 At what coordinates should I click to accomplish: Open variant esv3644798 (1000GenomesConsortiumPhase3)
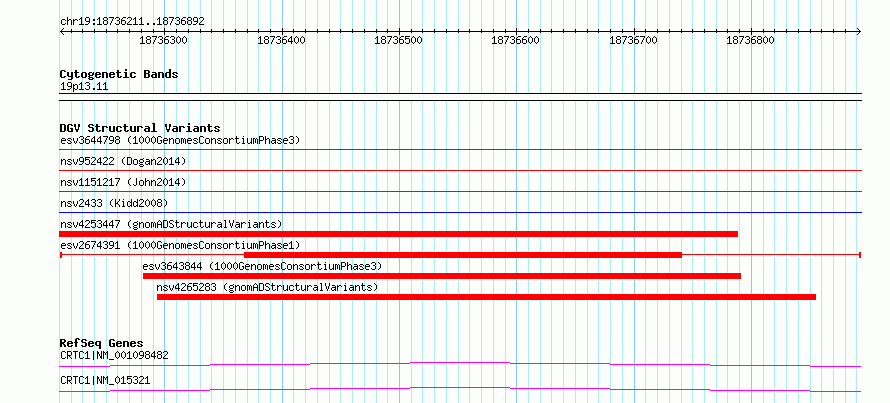pos(180,140)
